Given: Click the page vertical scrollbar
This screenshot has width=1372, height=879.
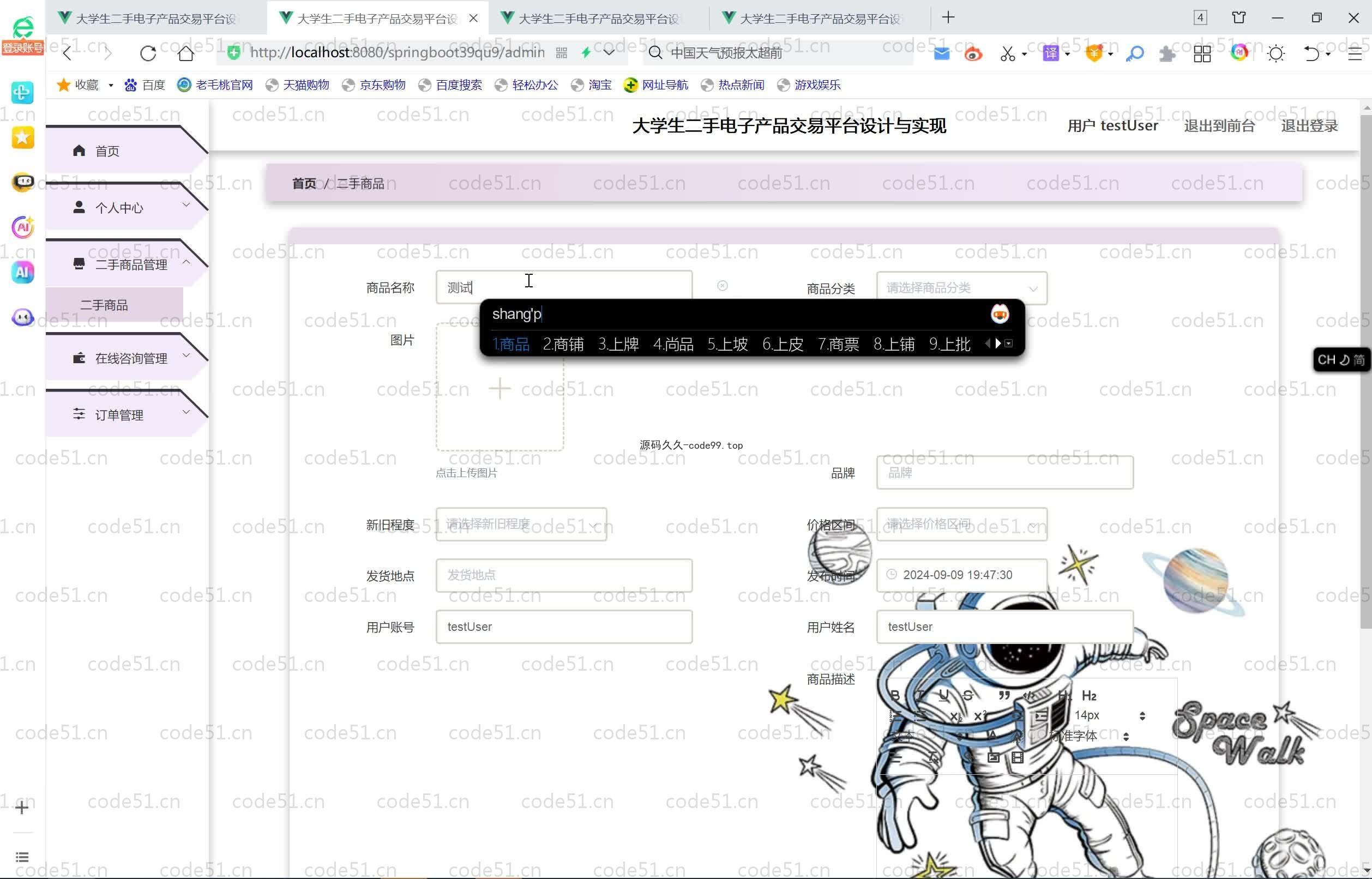Looking at the screenshot, I should [1365, 371].
